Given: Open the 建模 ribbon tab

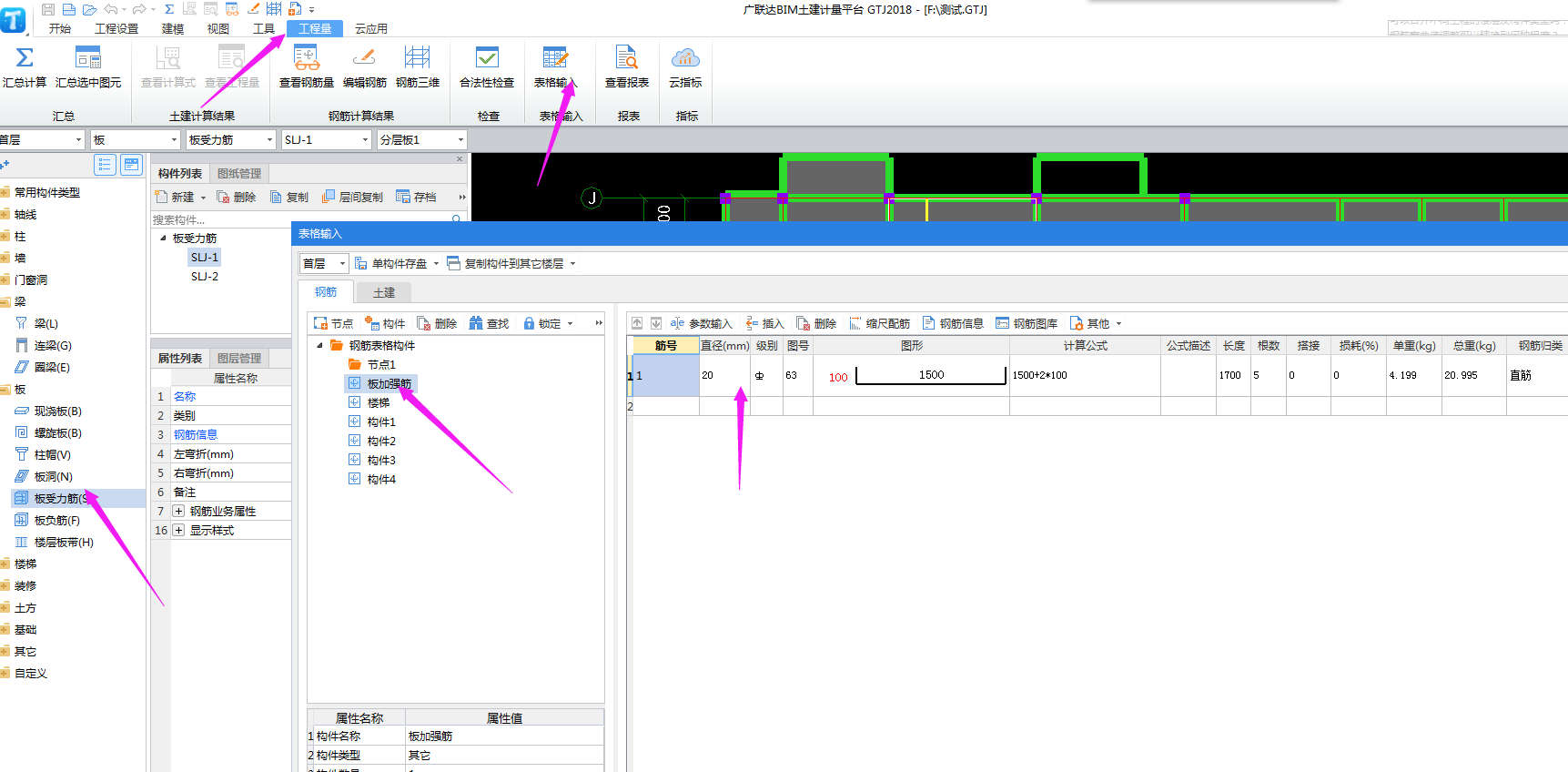Looking at the screenshot, I should (173, 29).
